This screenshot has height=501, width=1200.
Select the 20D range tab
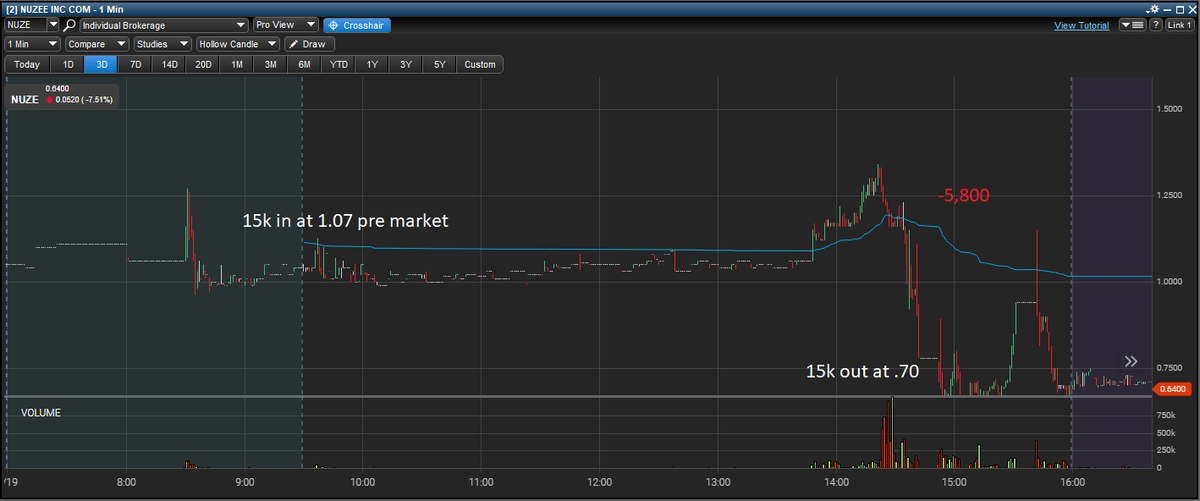tap(203, 64)
